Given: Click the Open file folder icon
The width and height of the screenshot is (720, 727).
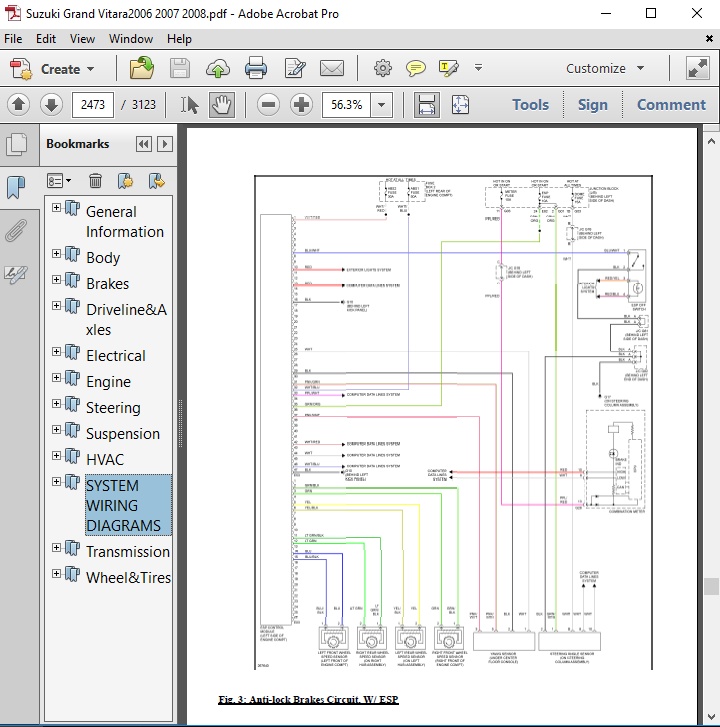Looking at the screenshot, I should coord(141,68).
